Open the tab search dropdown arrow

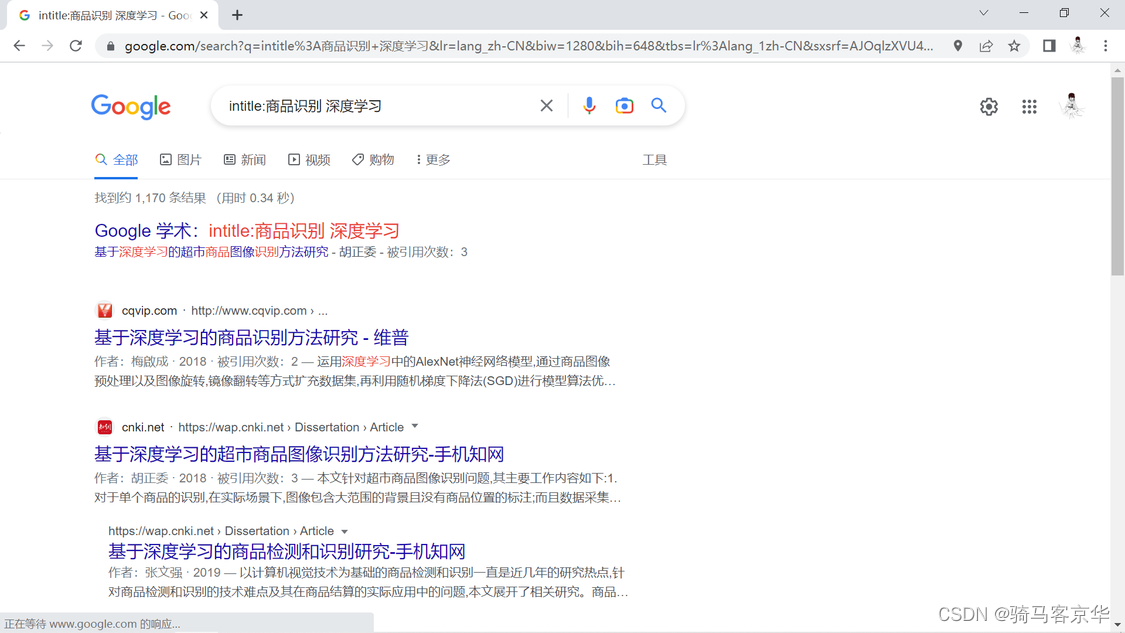pyautogui.click(x=984, y=13)
